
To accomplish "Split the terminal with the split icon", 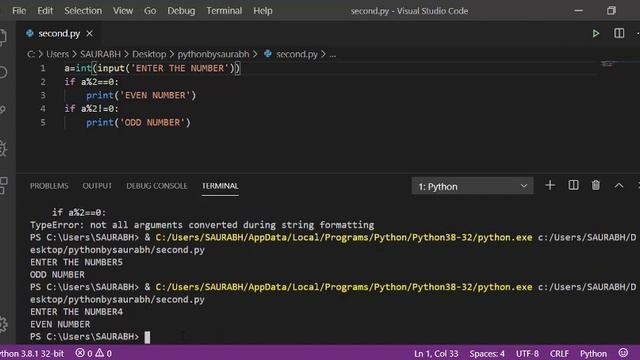I will [x=573, y=185].
